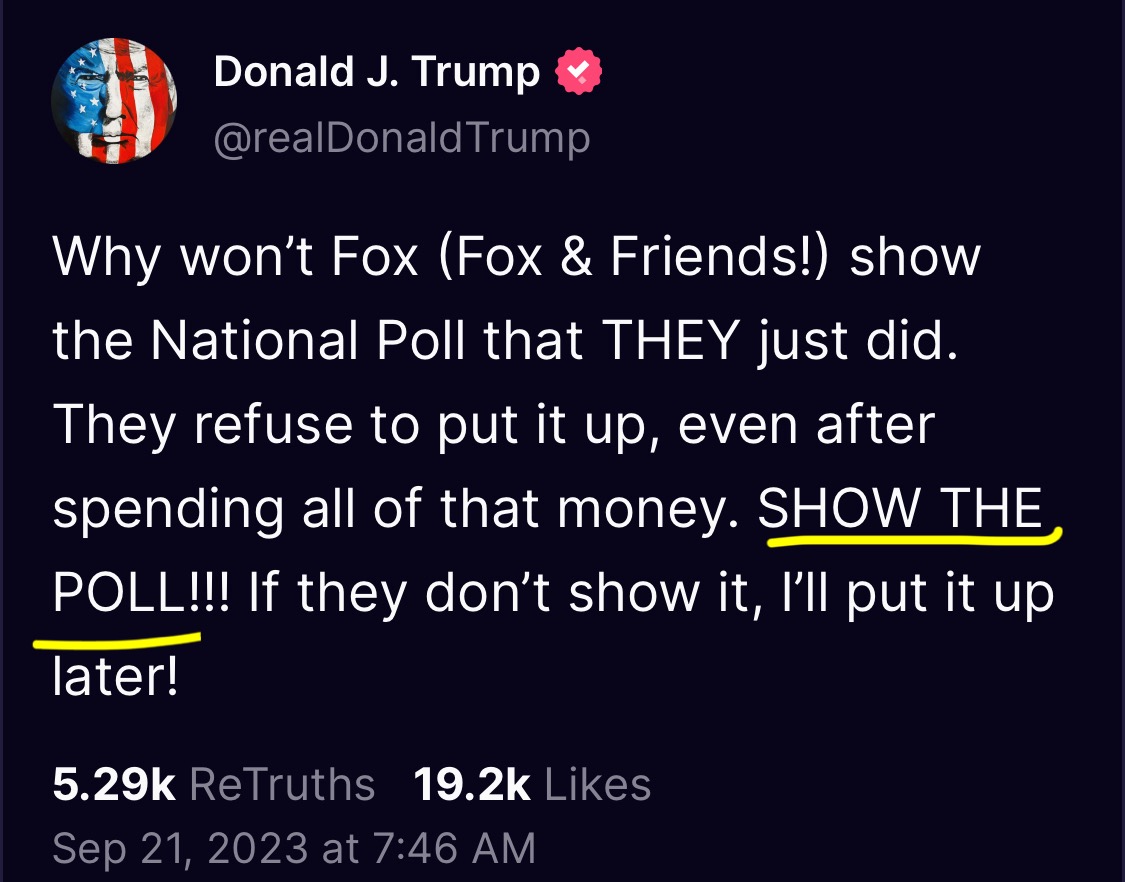This screenshot has height=882, width=1125.
Task: Click the red verified checkmark badge
Action: pyautogui.click(x=578, y=72)
